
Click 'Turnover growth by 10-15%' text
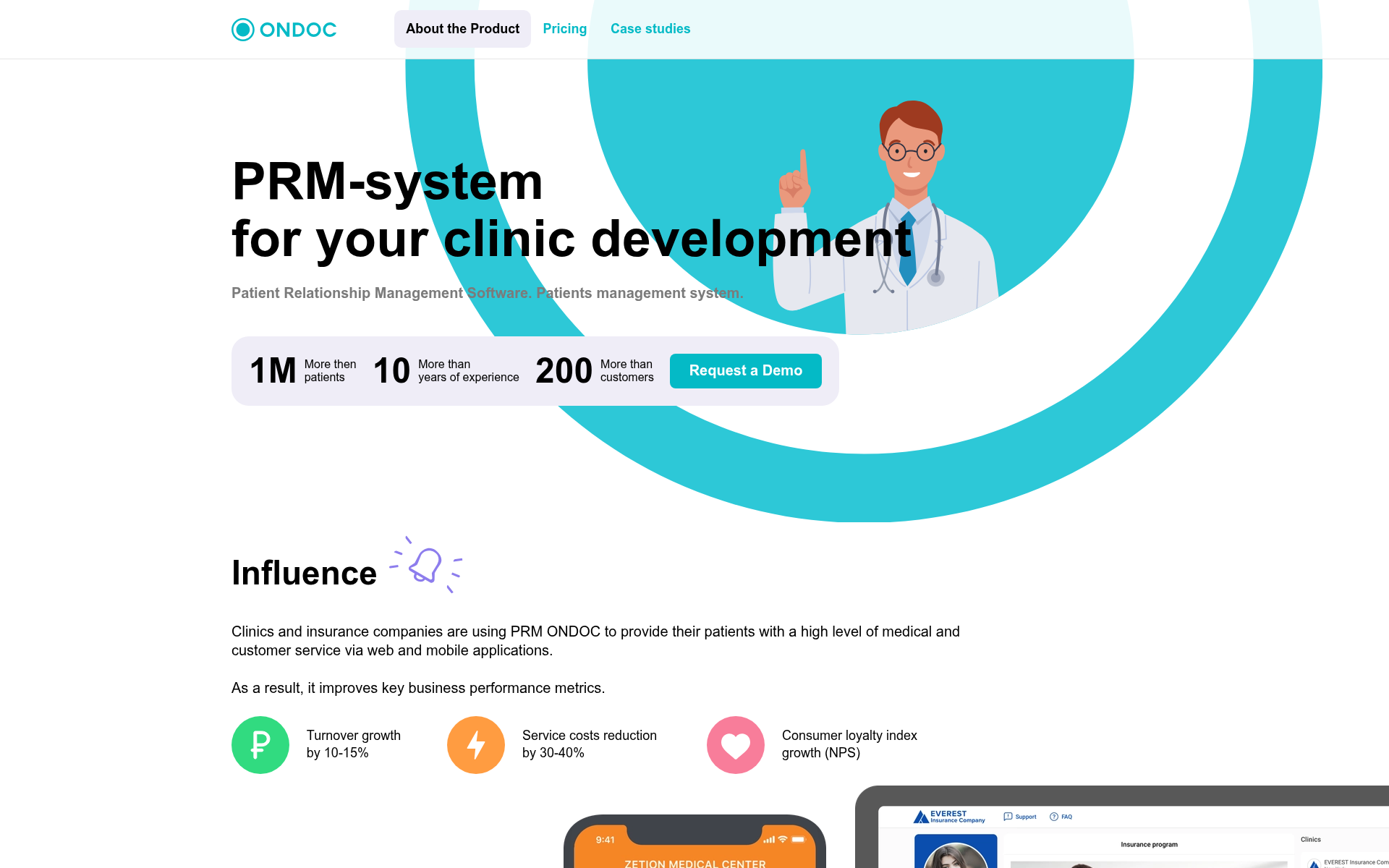point(354,744)
